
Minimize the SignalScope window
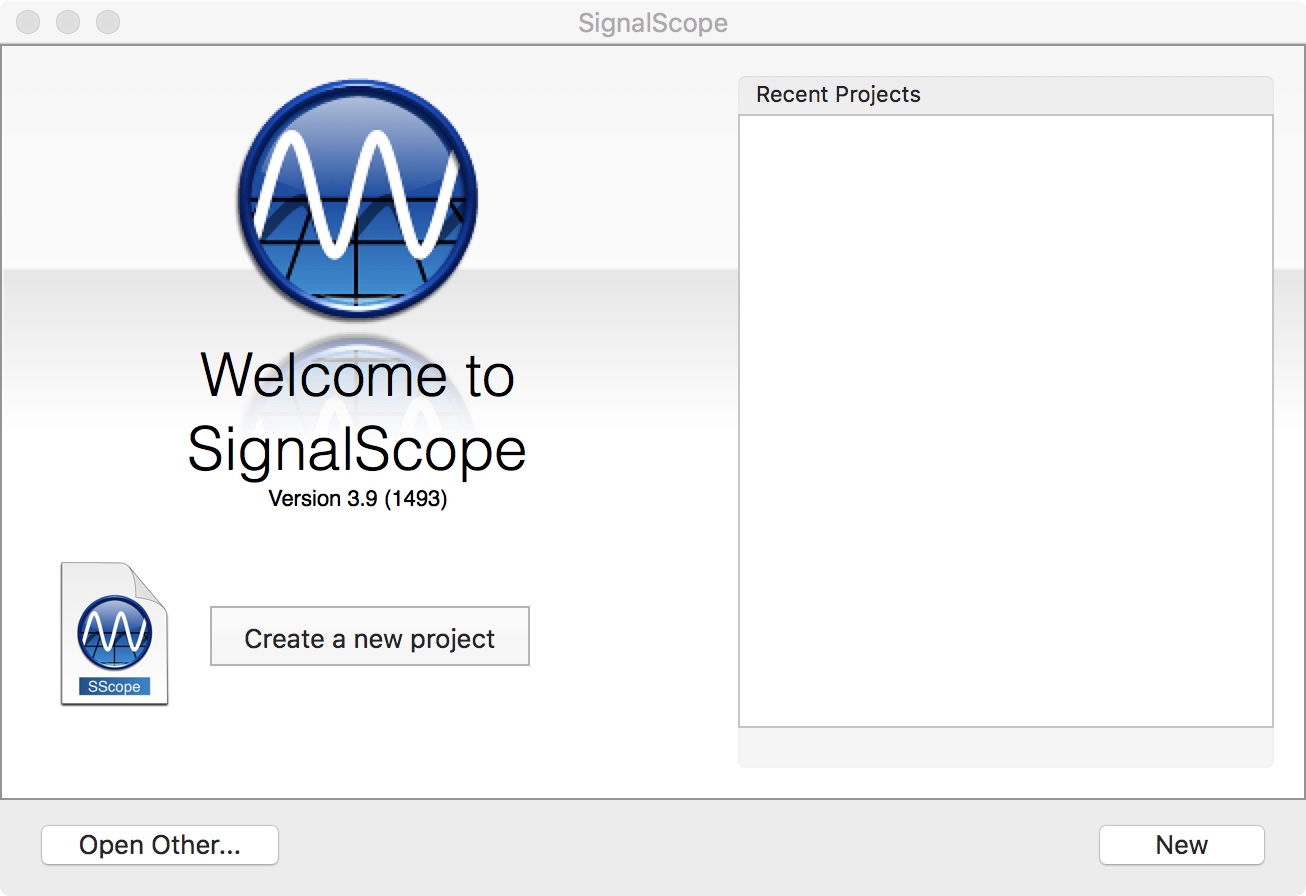pyautogui.click(x=68, y=22)
